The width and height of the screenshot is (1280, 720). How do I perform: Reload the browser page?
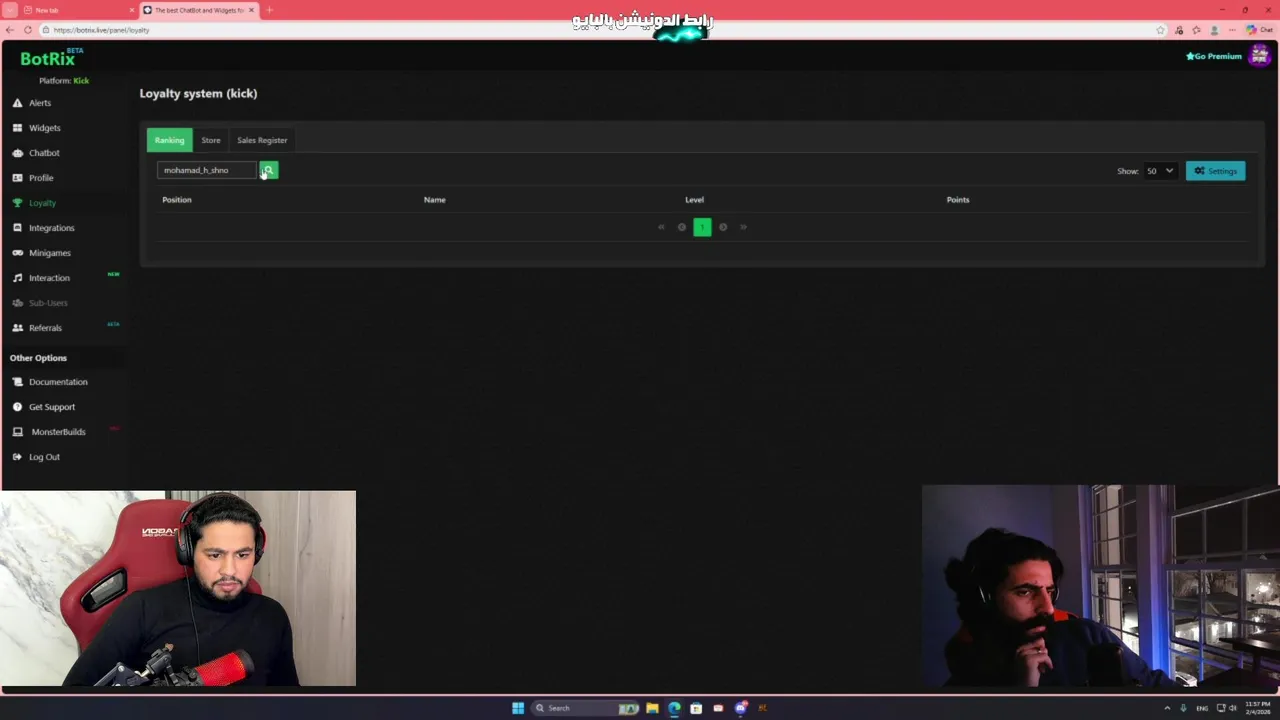28,30
